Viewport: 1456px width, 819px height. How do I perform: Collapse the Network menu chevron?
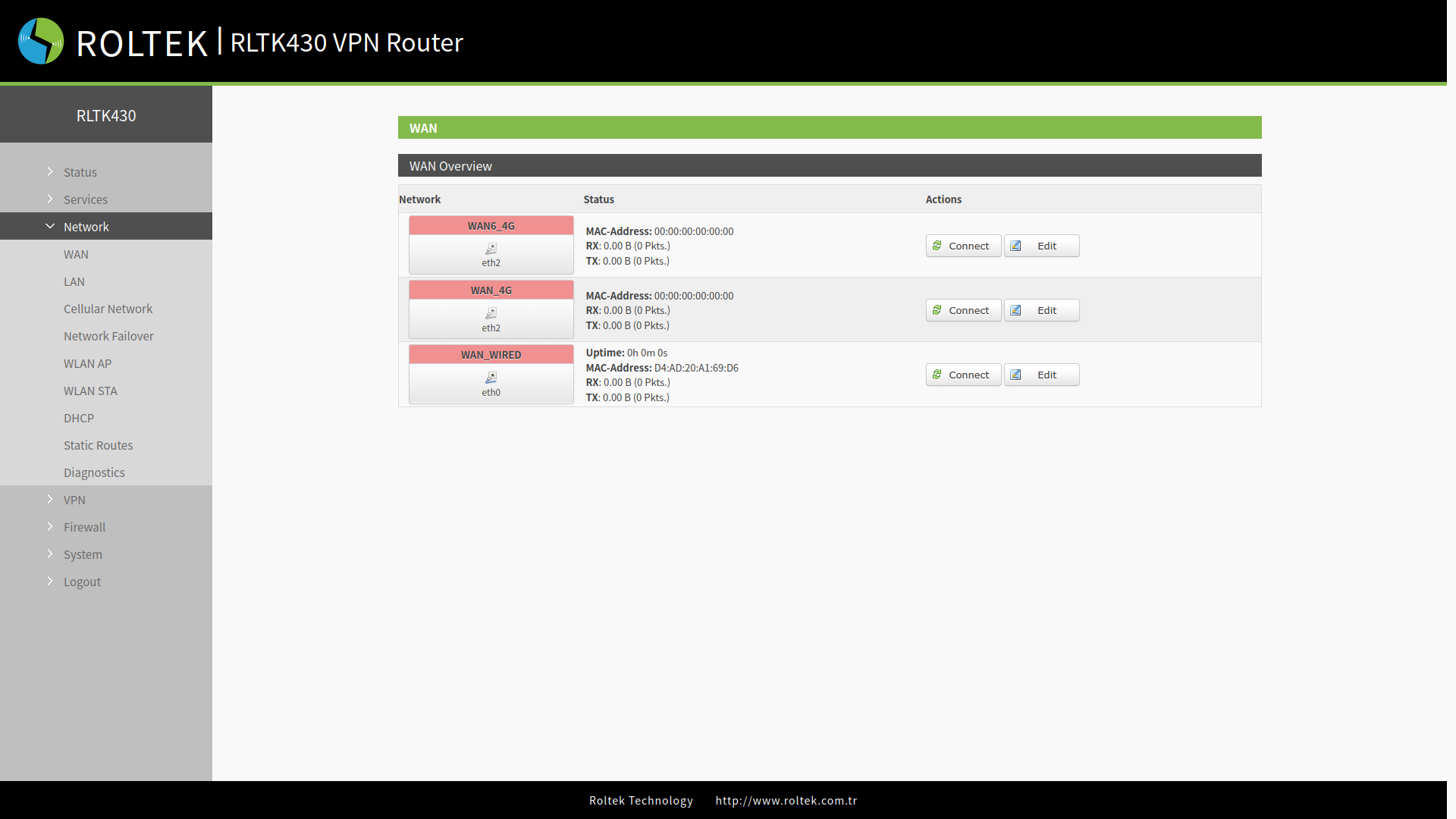point(50,226)
